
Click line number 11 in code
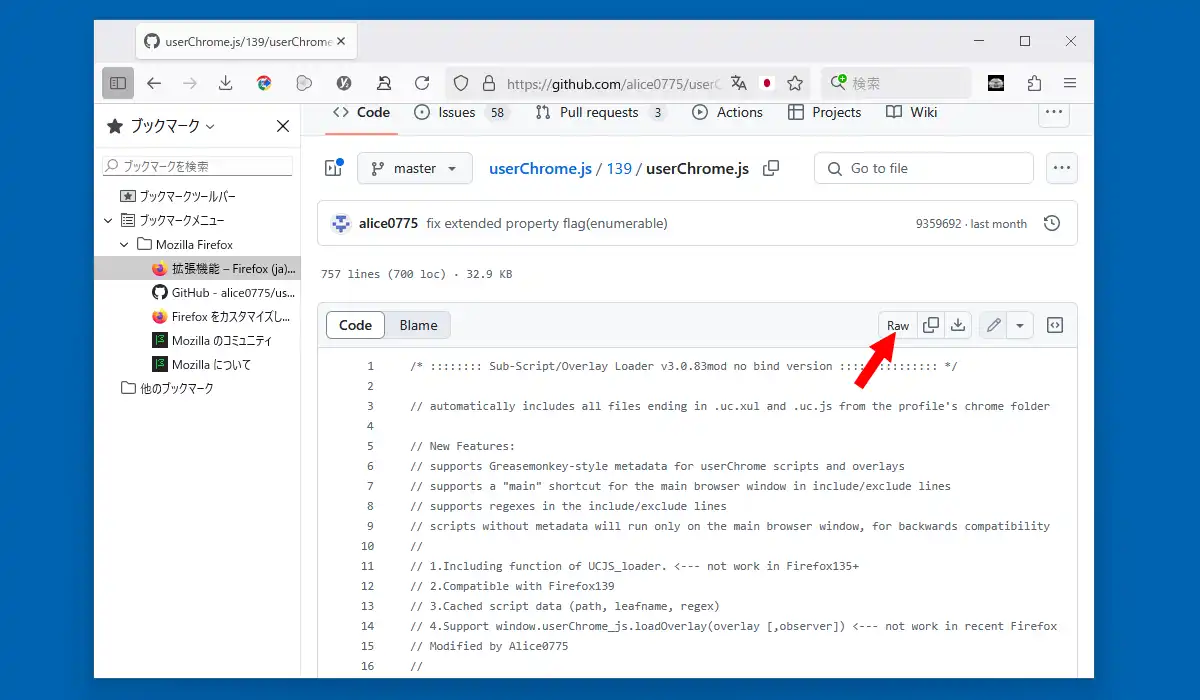(x=366, y=566)
